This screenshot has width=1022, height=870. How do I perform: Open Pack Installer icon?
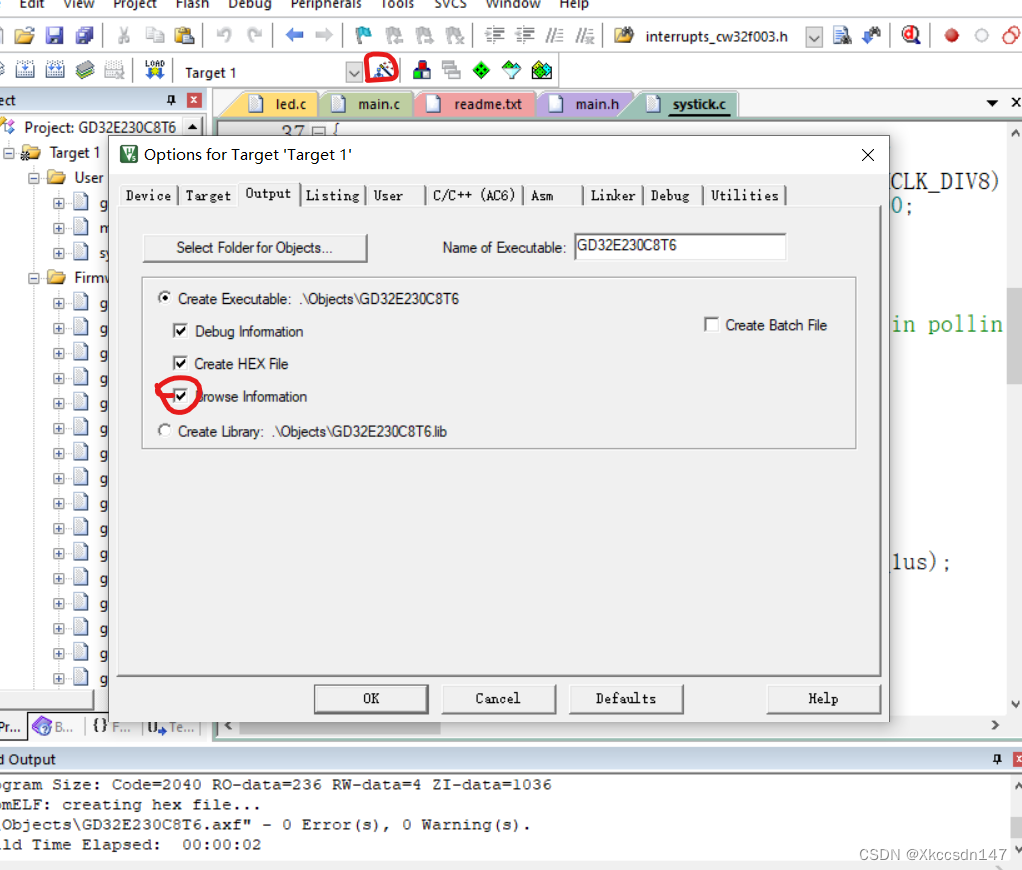[x=542, y=70]
